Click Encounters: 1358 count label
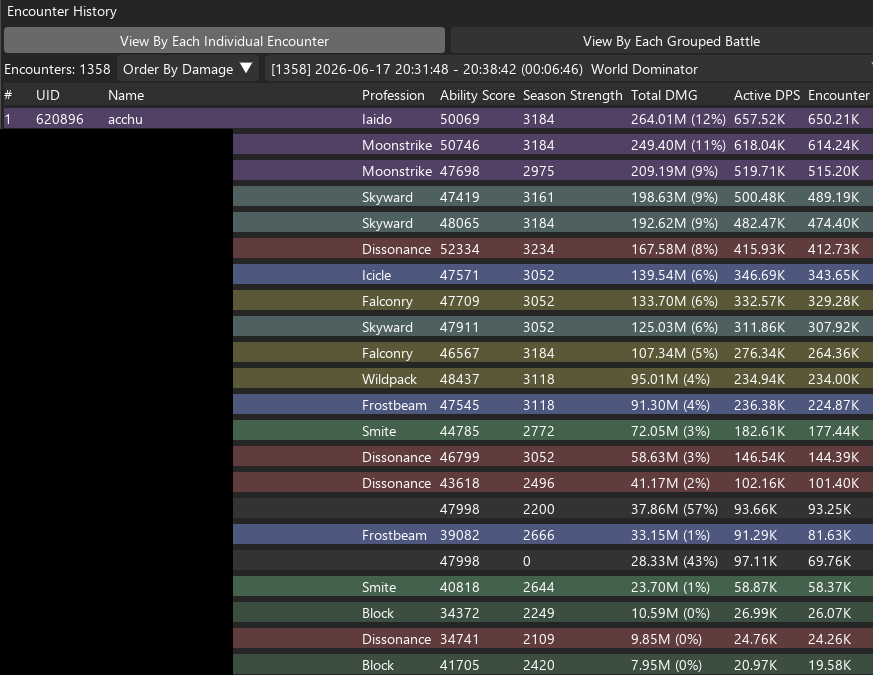 tap(57, 69)
